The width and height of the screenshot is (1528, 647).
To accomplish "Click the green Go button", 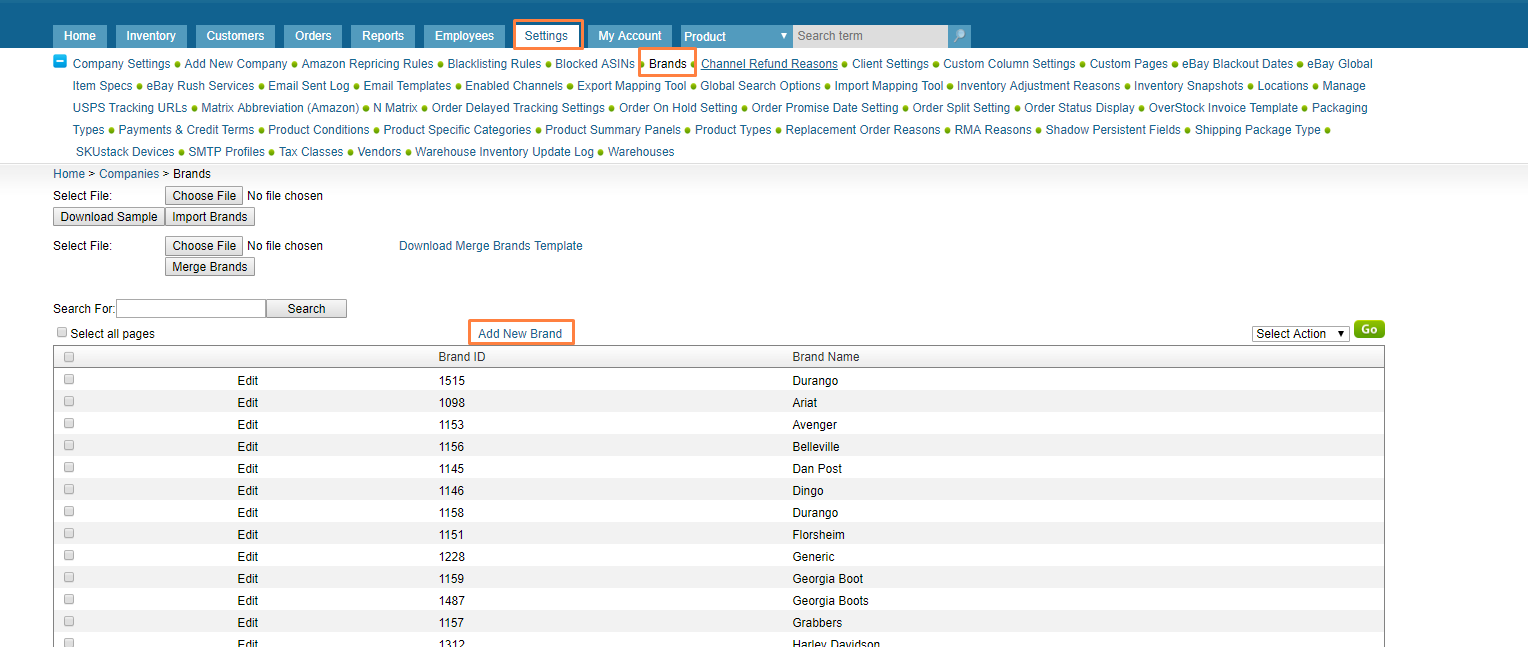I will tap(1369, 329).
